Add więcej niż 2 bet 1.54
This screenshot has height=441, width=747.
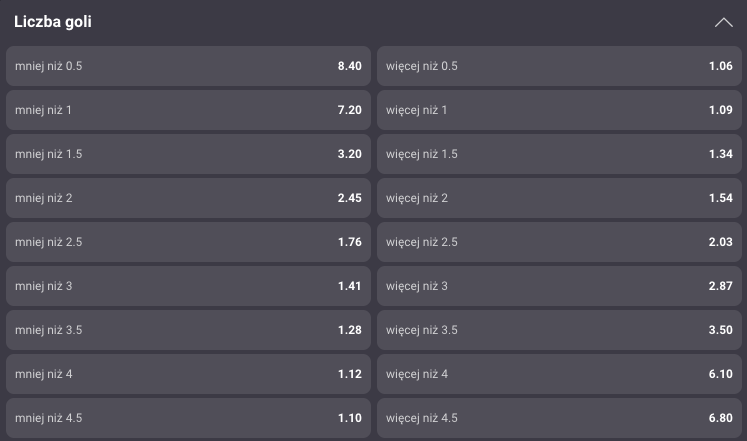pos(559,198)
